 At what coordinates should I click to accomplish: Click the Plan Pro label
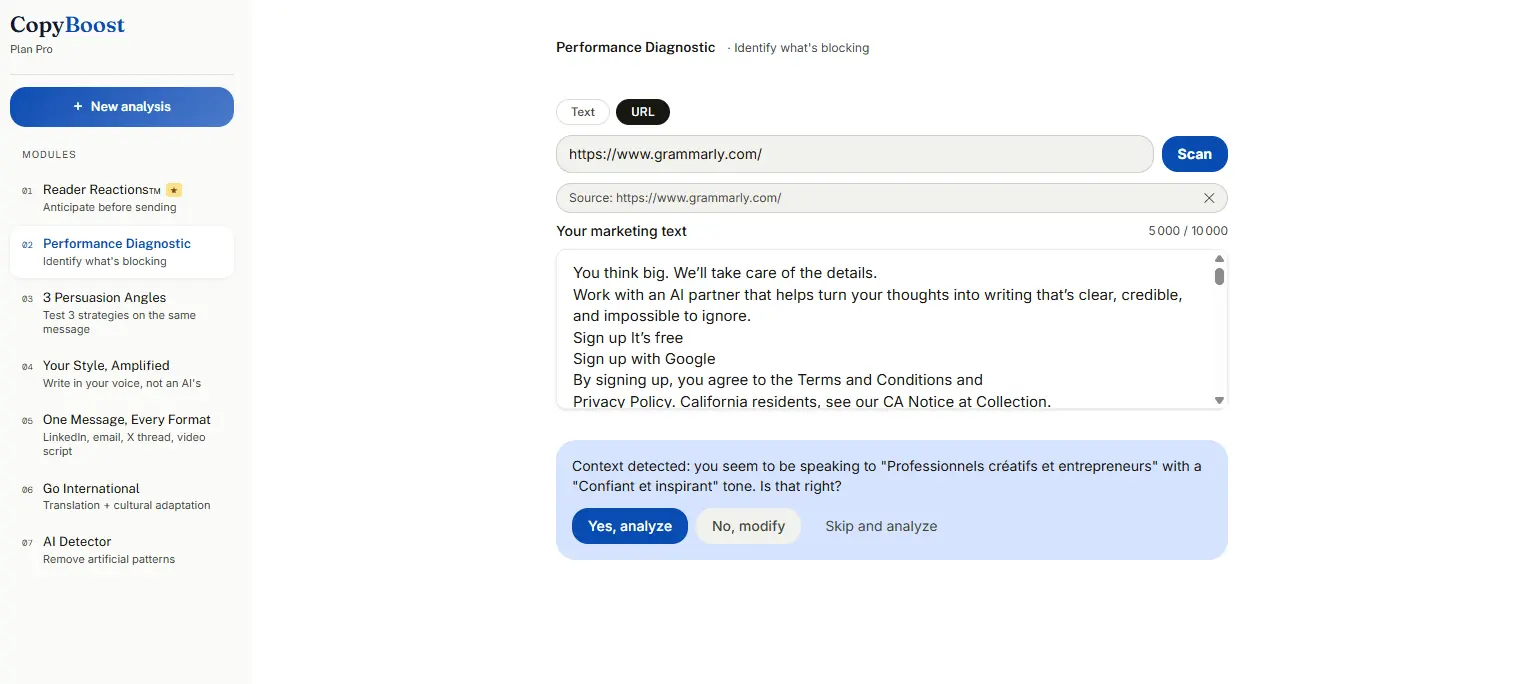click(x=32, y=49)
